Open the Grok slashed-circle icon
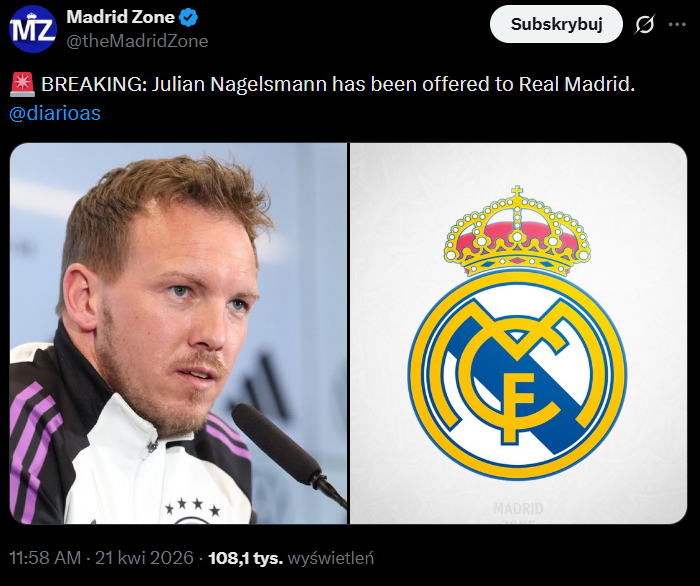Image resolution: width=700 pixels, height=586 pixels. tap(645, 24)
